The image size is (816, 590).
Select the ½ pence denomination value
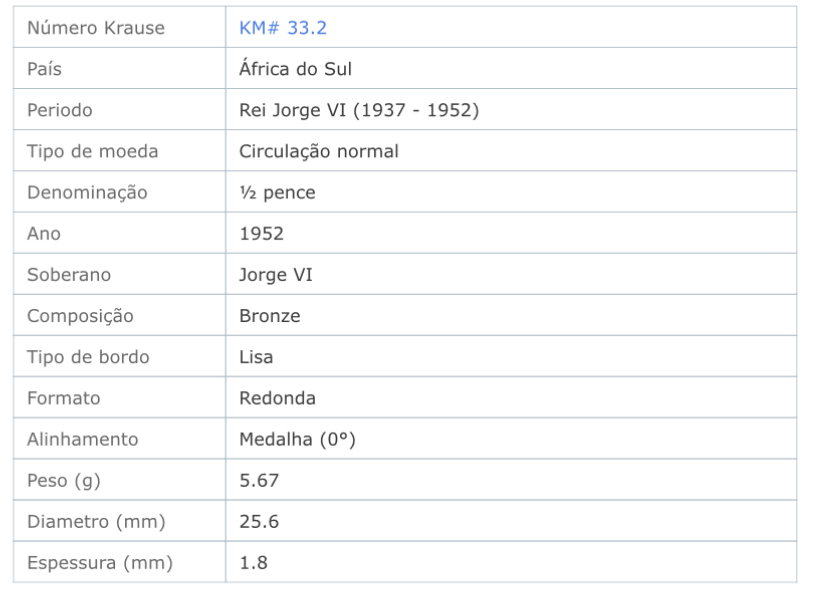pyautogui.click(x=277, y=193)
